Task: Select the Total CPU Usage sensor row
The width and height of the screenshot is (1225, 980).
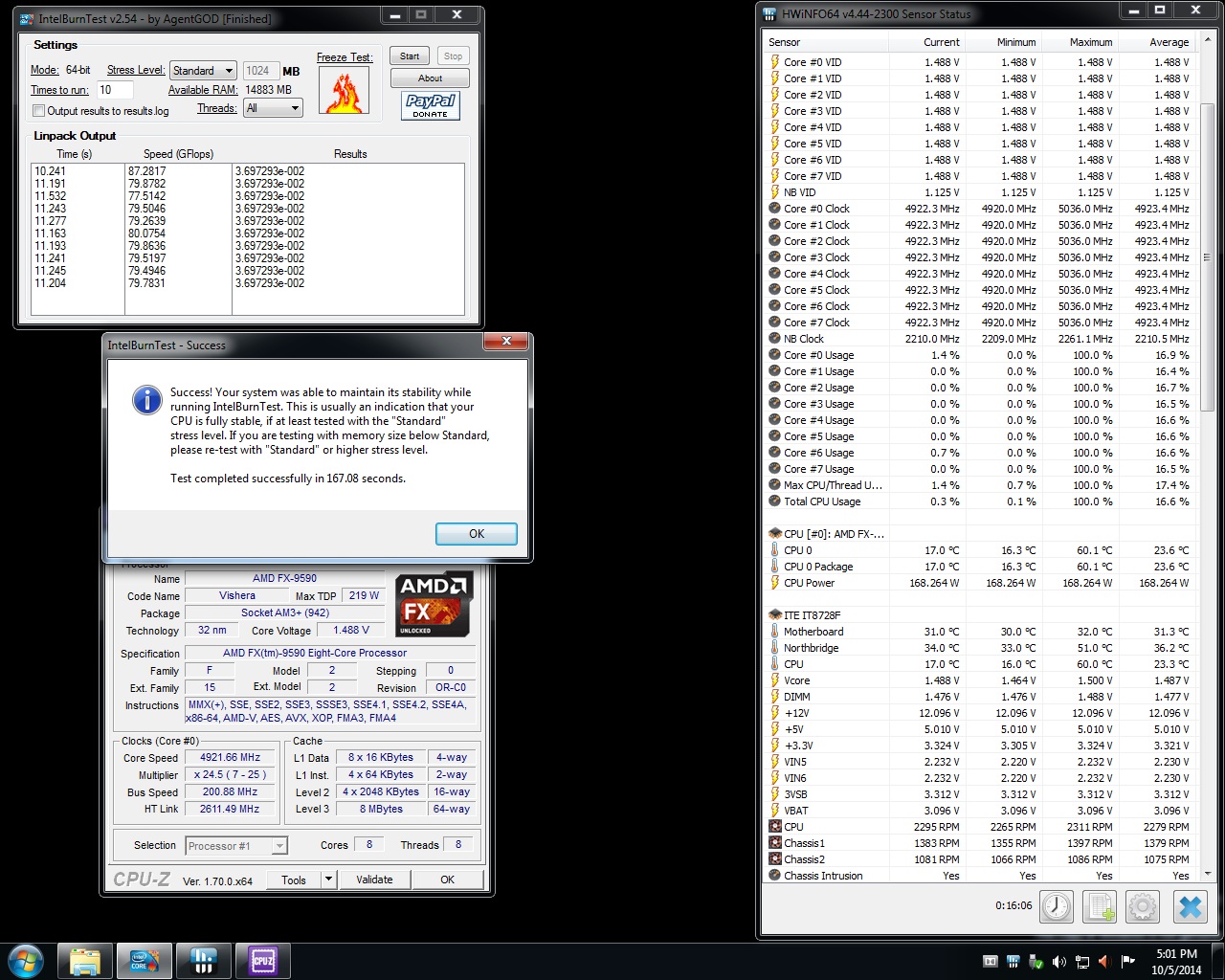Action: tap(980, 501)
